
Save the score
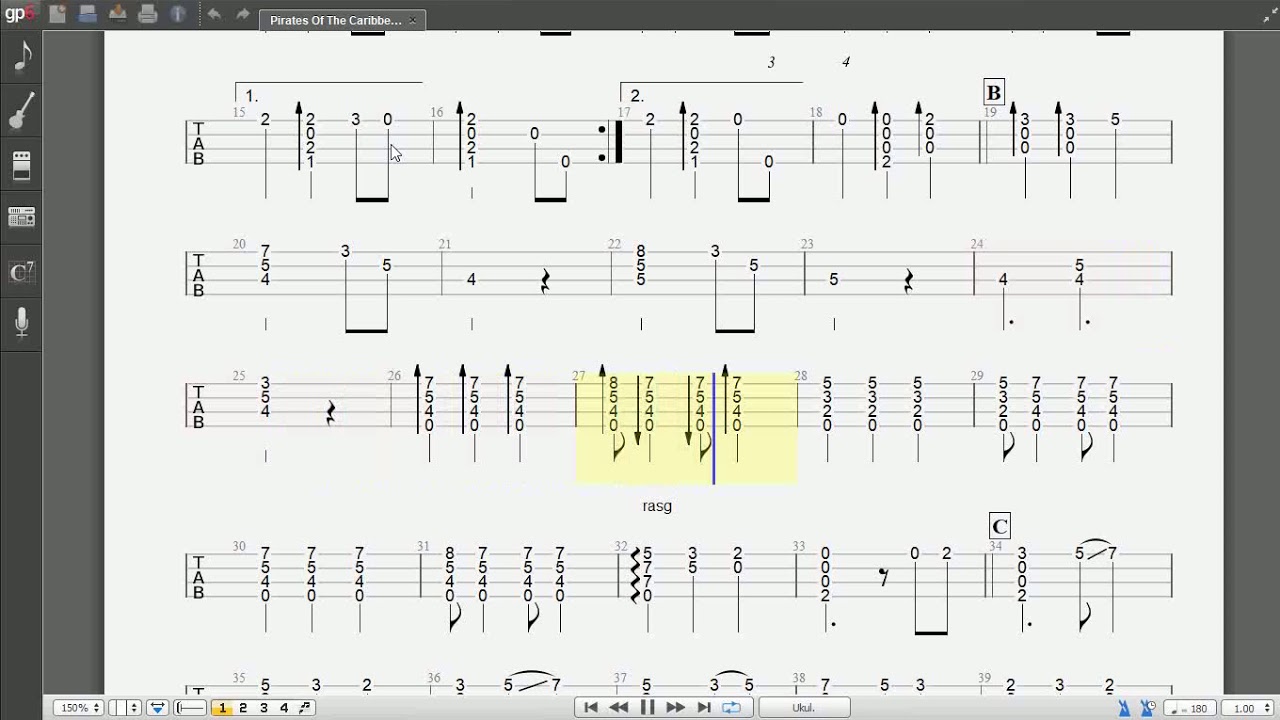pyautogui.click(x=118, y=14)
